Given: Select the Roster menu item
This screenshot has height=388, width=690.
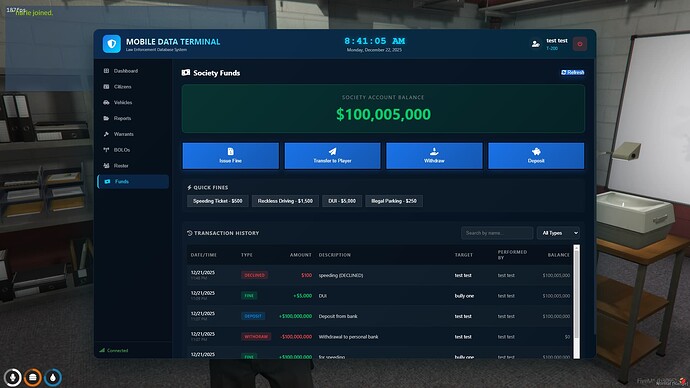Looking at the screenshot, I should tap(133, 166).
